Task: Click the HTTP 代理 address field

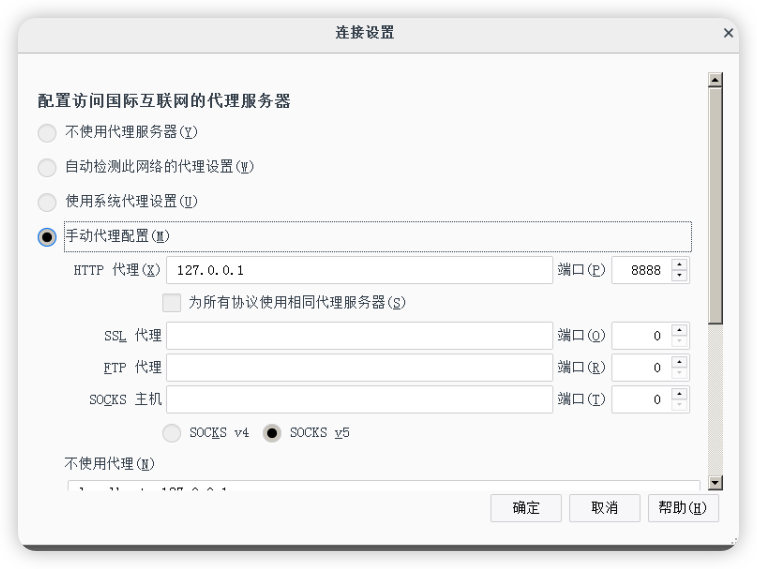Action: 359,270
